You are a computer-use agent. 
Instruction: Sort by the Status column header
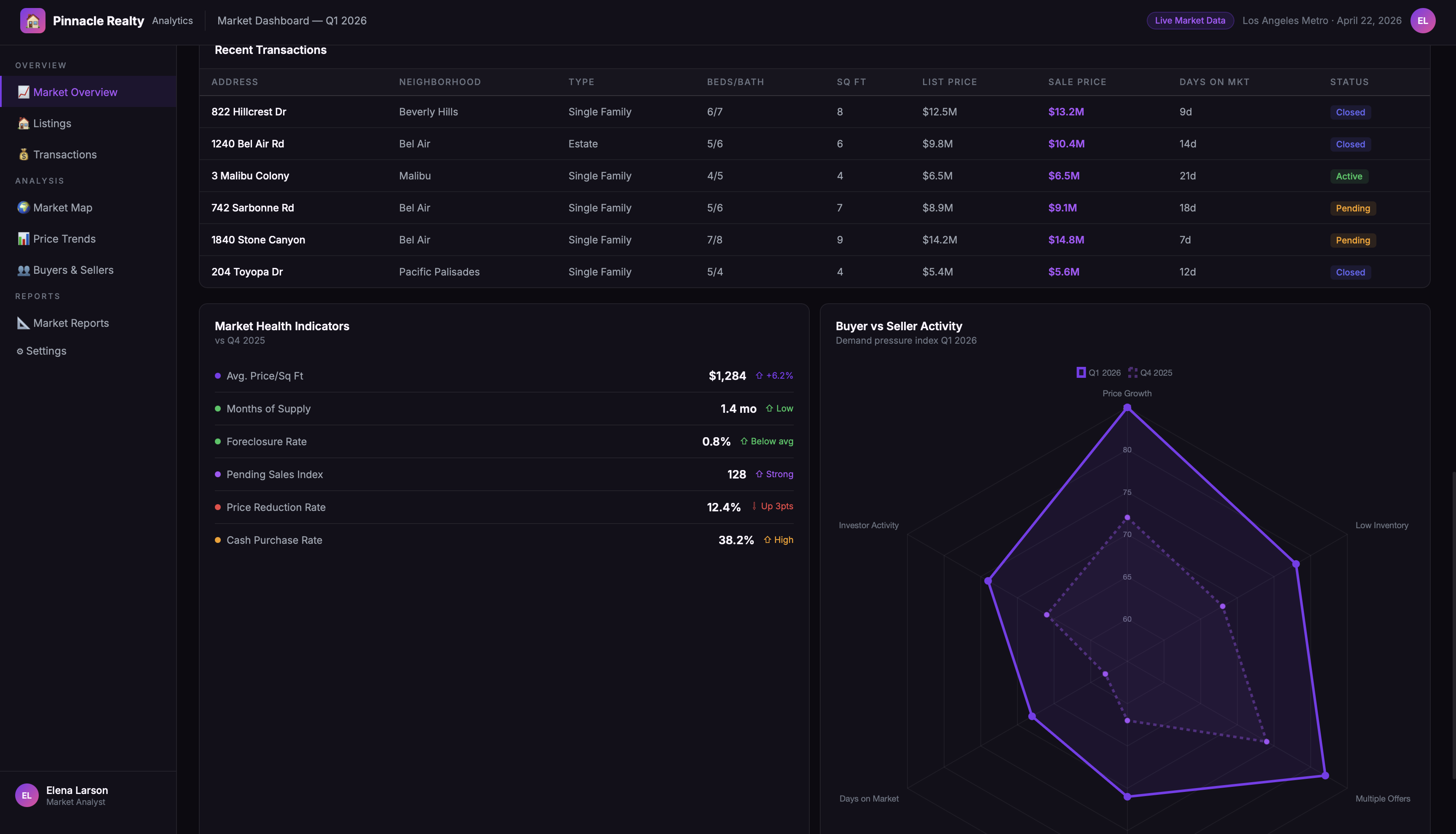[1349, 82]
